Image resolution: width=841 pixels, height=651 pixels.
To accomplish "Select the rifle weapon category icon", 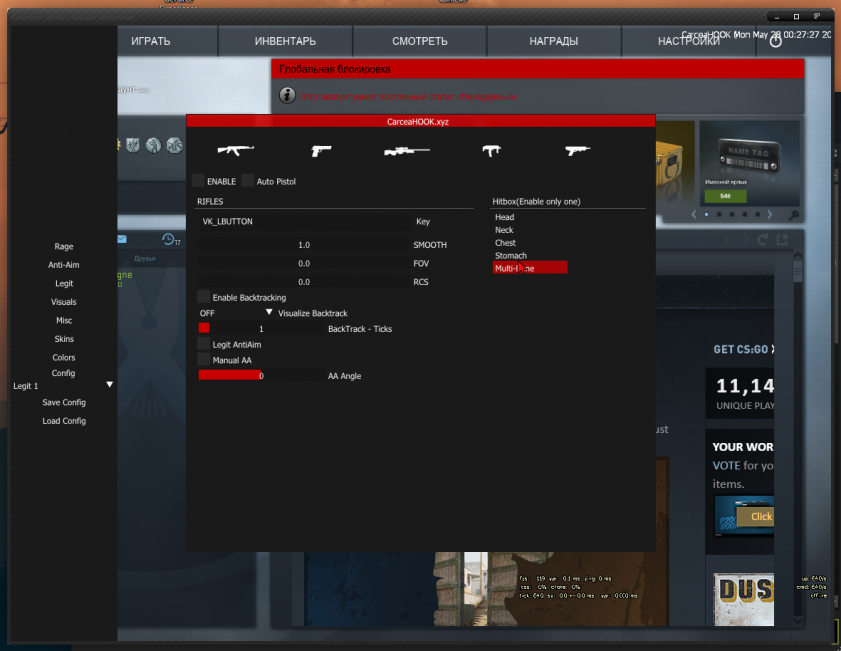I will pyautogui.click(x=235, y=150).
